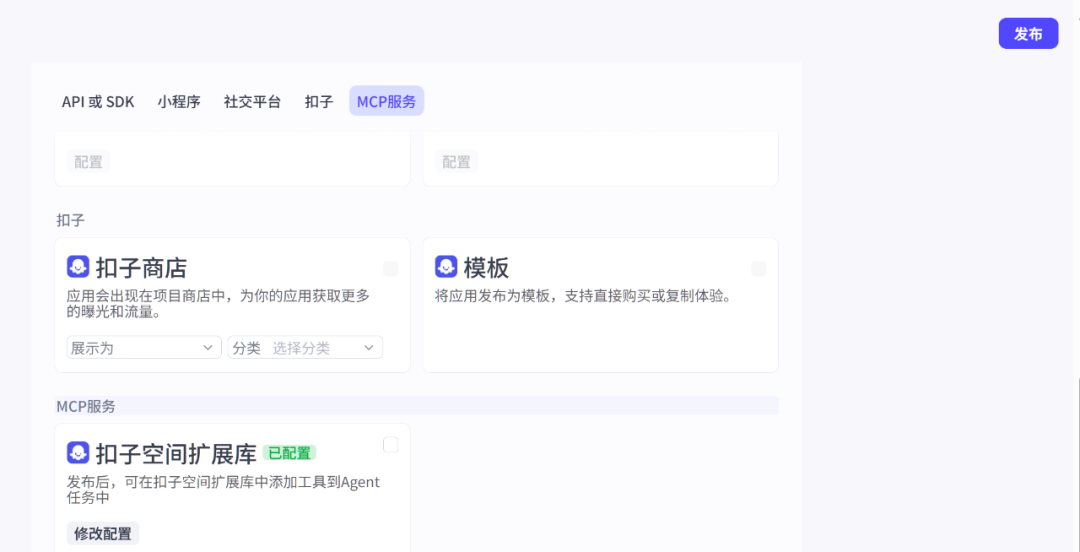Screen dimensions: 1080x552
Task: Click the 应用会出现在项目商店中 description
Action: (218, 304)
